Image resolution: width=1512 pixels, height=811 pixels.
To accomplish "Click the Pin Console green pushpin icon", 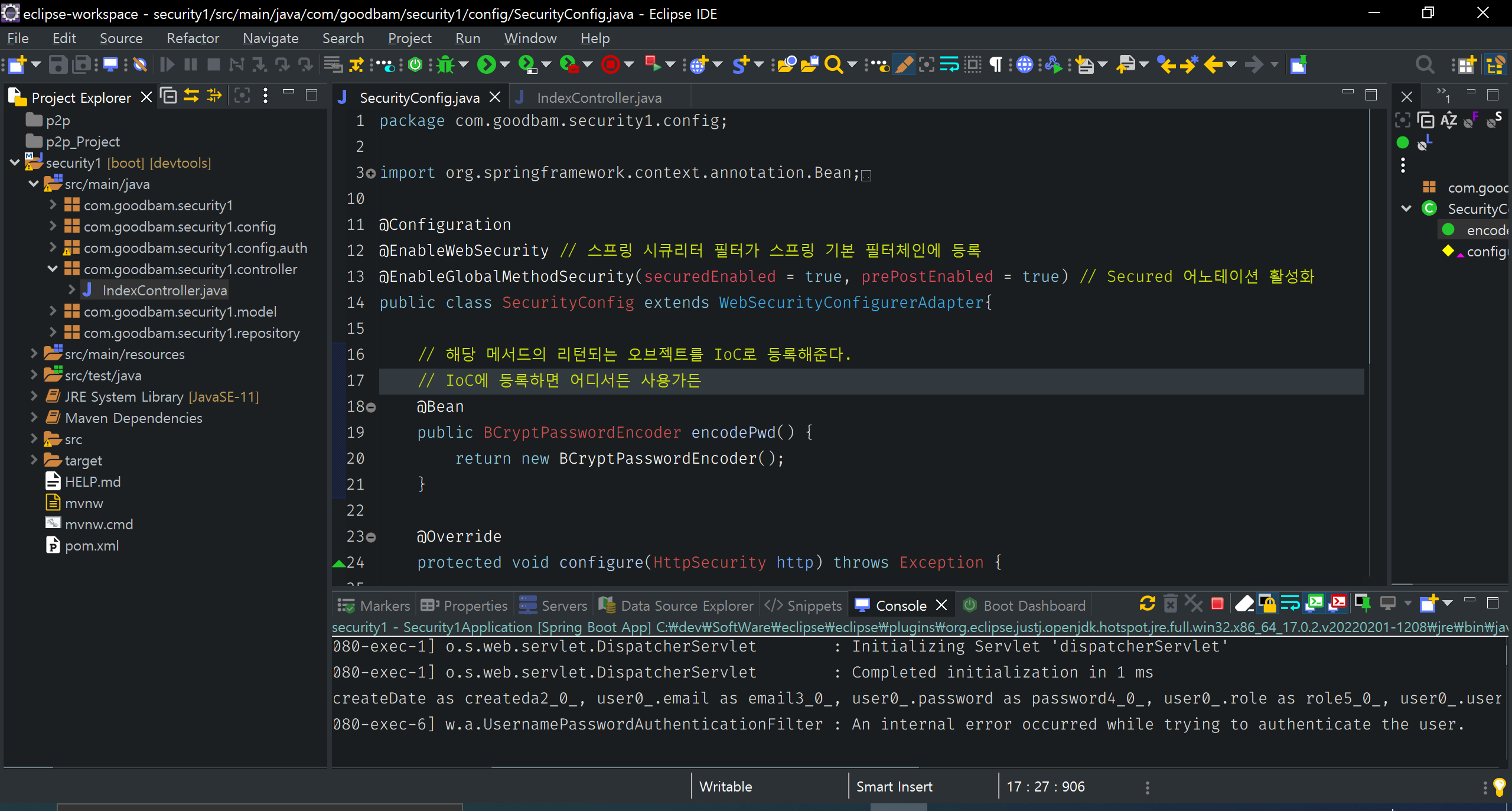I will click(x=1362, y=604).
